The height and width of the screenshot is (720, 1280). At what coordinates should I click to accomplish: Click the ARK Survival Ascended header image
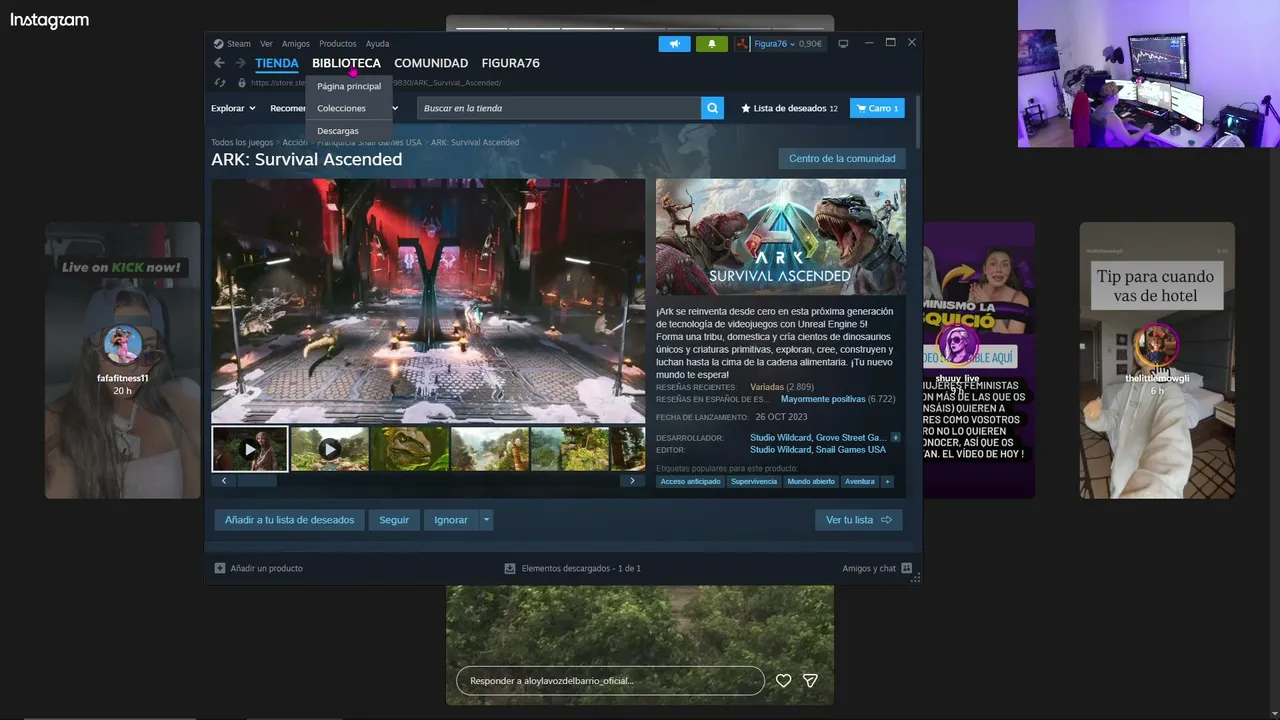coord(781,237)
